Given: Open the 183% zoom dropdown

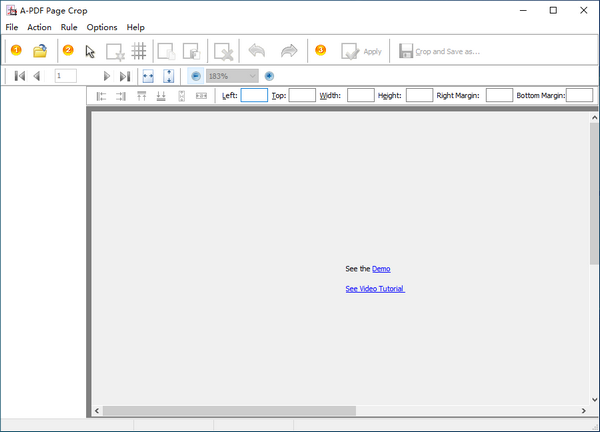Looking at the screenshot, I should 232,76.
